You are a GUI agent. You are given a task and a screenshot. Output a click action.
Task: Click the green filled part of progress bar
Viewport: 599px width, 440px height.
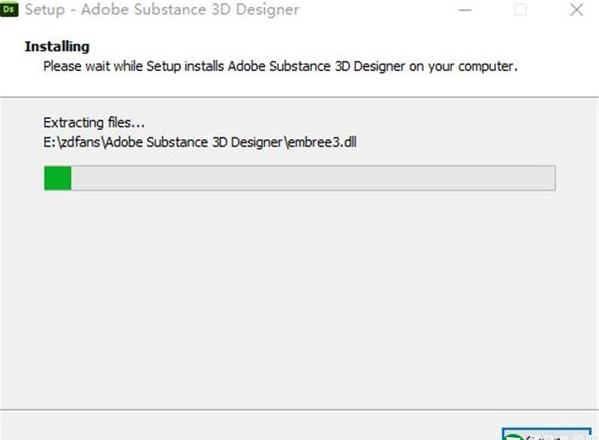click(58, 178)
